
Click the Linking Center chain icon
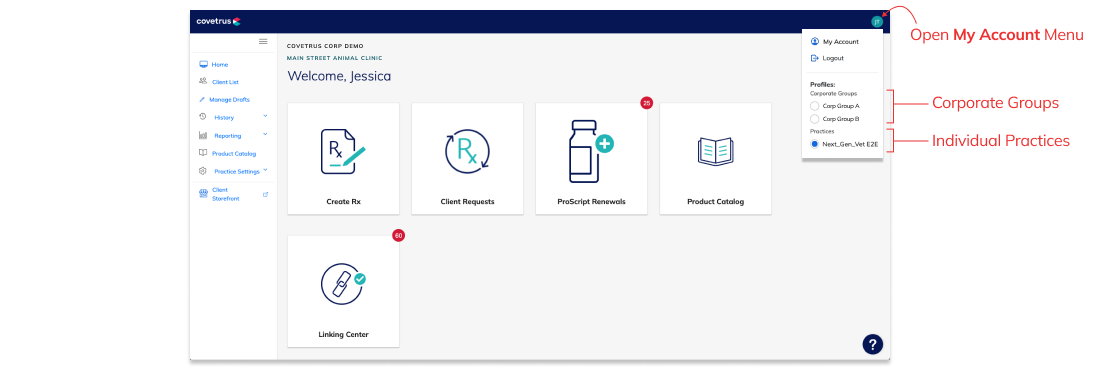[x=343, y=283]
